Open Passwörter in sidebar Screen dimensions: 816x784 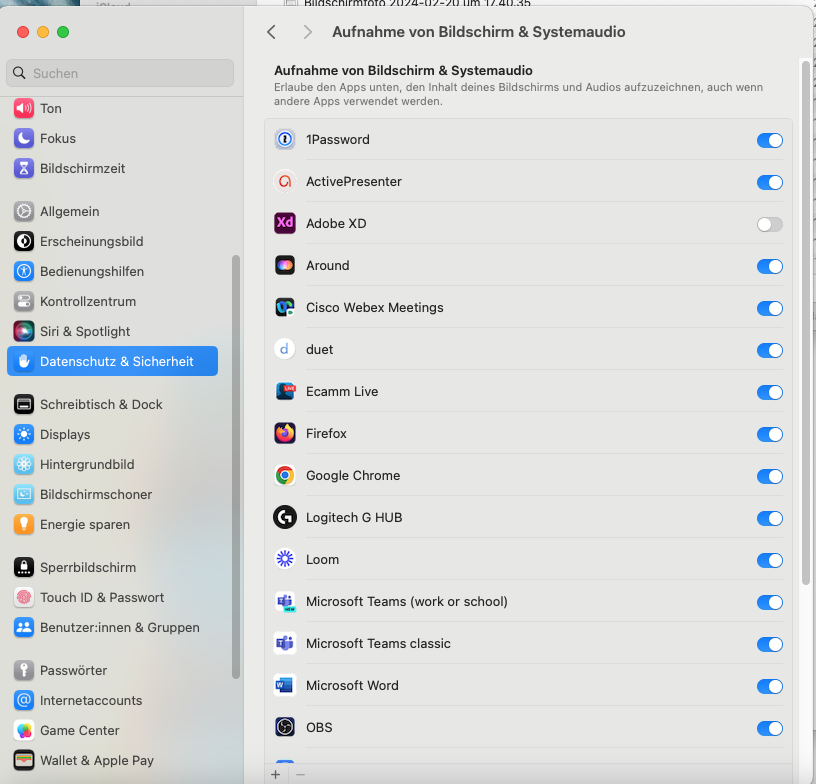(x=112, y=670)
